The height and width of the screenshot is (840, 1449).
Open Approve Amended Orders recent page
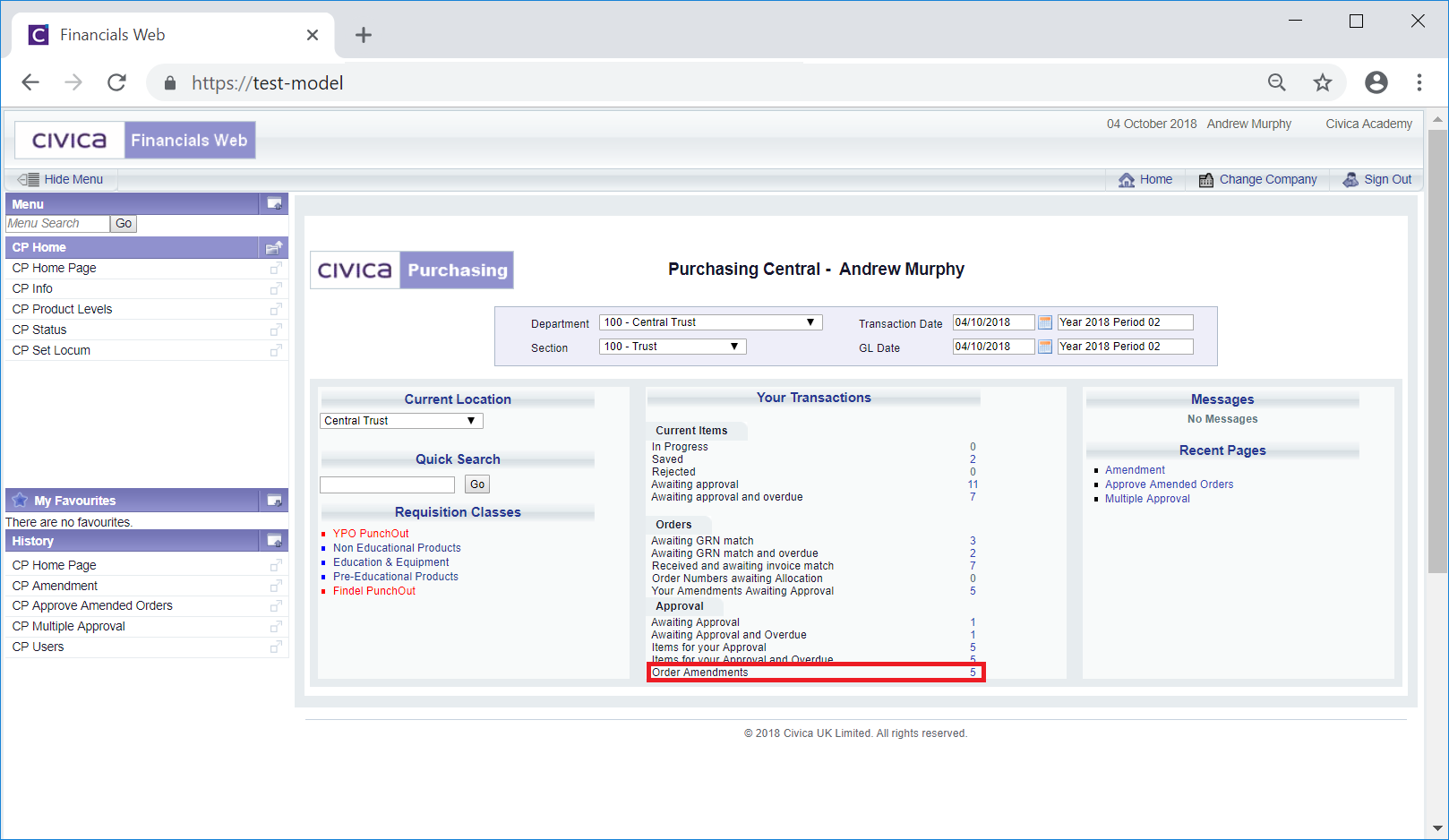1169,484
